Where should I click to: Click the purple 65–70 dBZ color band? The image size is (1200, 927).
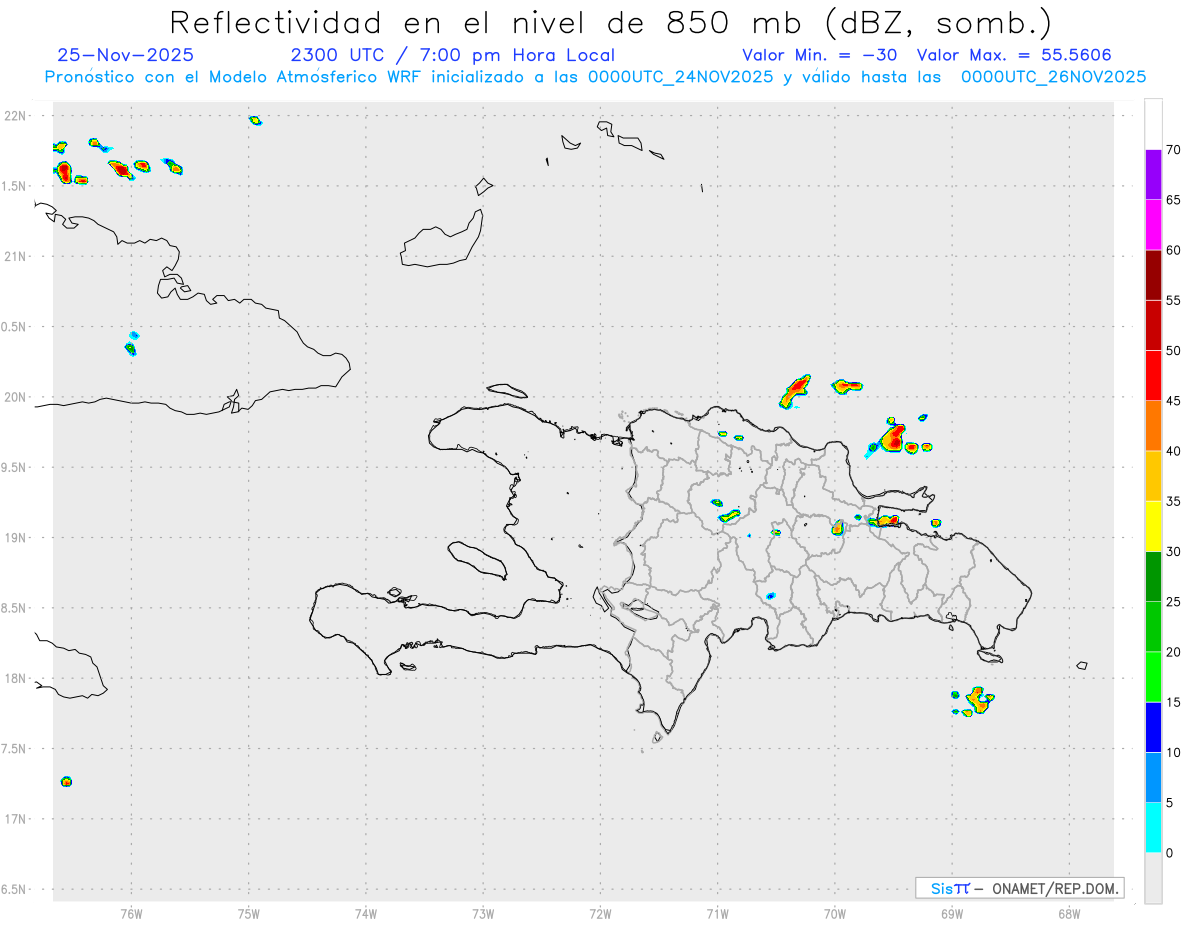pyautogui.click(x=1153, y=175)
